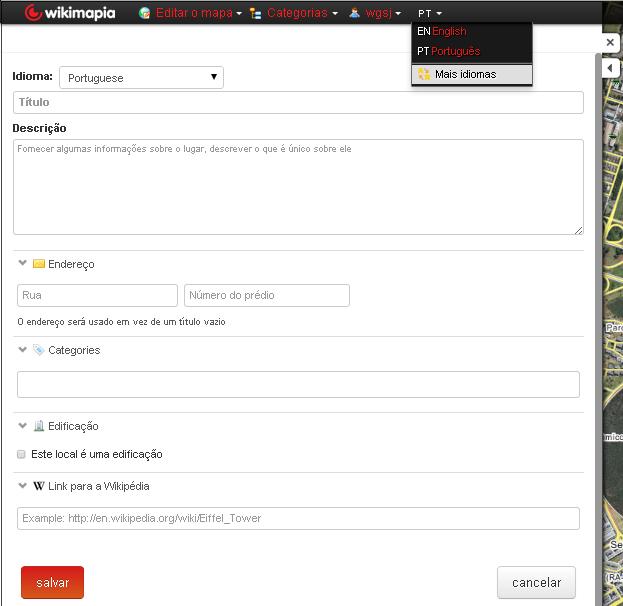Click the Mais idiomas option
Viewport: 623px width, 606px height.
point(465,74)
